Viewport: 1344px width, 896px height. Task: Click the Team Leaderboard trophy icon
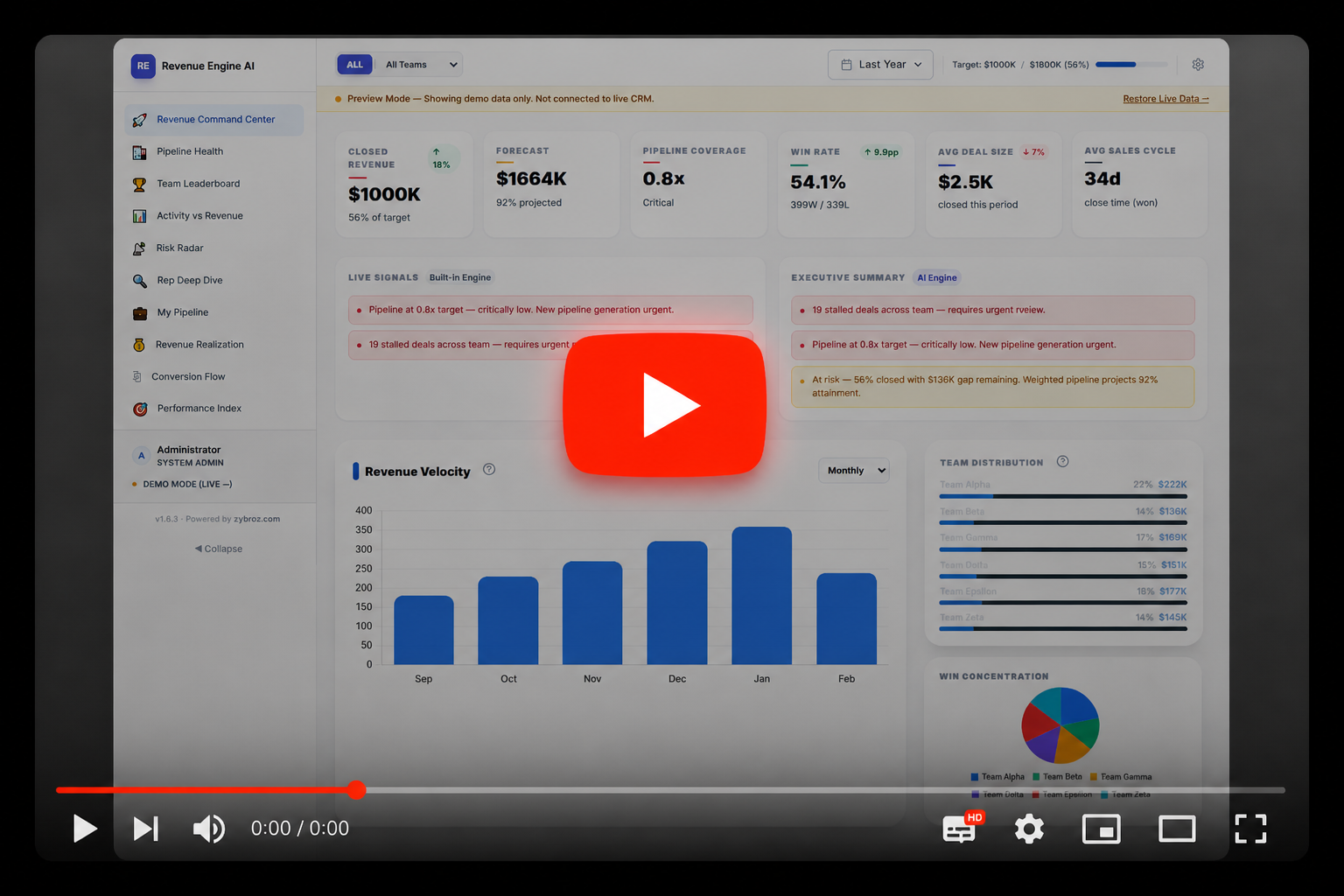pyautogui.click(x=139, y=185)
